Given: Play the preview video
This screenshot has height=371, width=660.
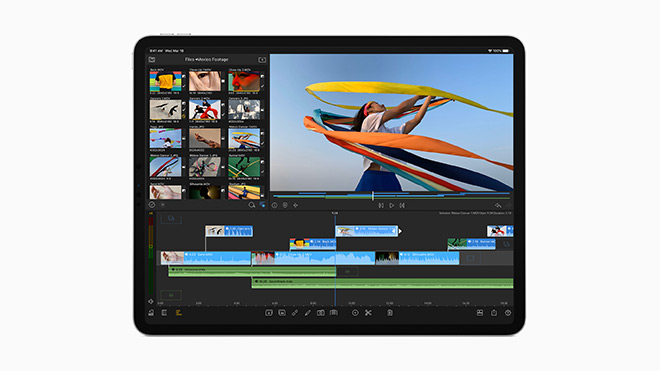Looking at the screenshot, I should 391,206.
